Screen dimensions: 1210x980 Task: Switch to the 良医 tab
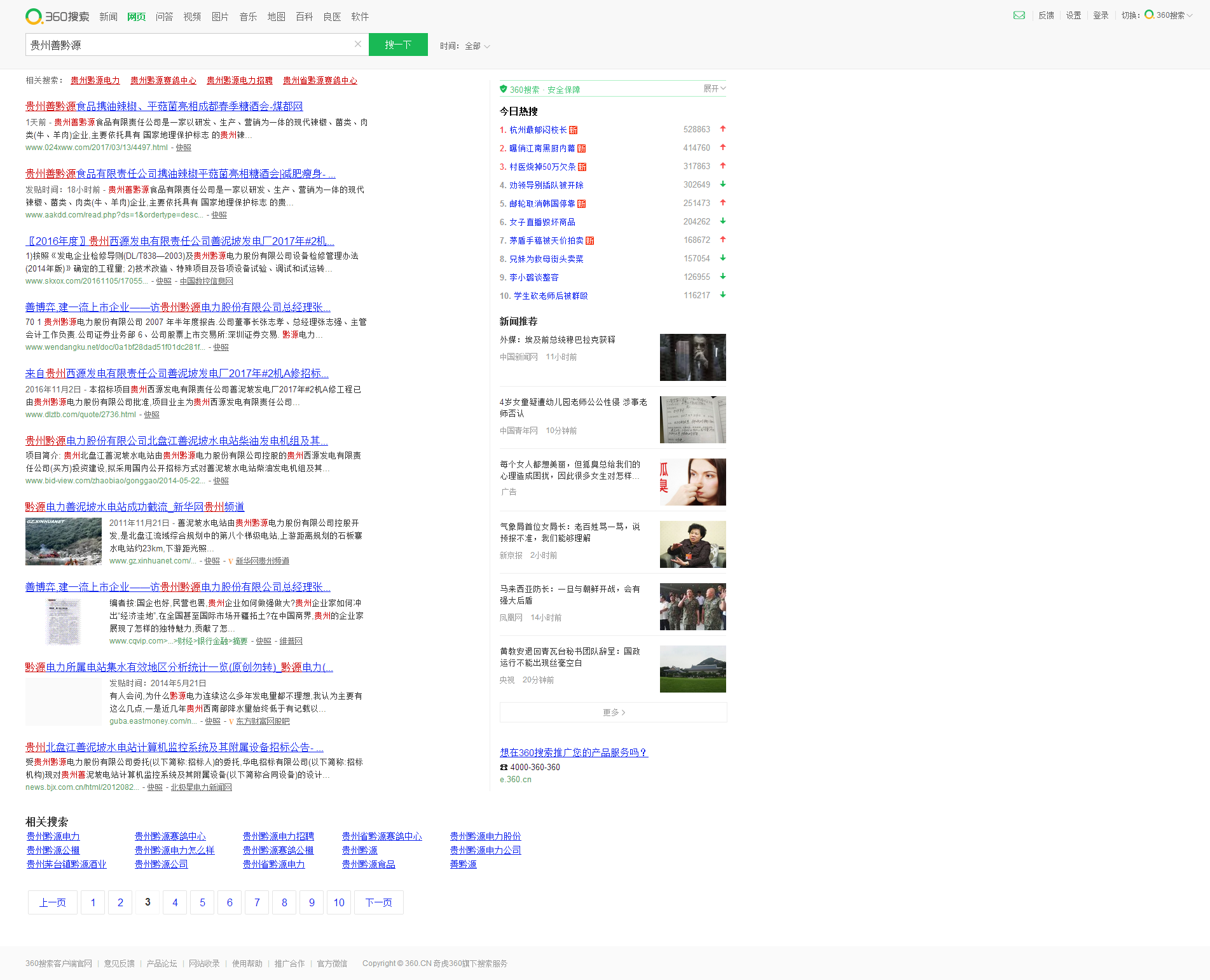click(332, 17)
